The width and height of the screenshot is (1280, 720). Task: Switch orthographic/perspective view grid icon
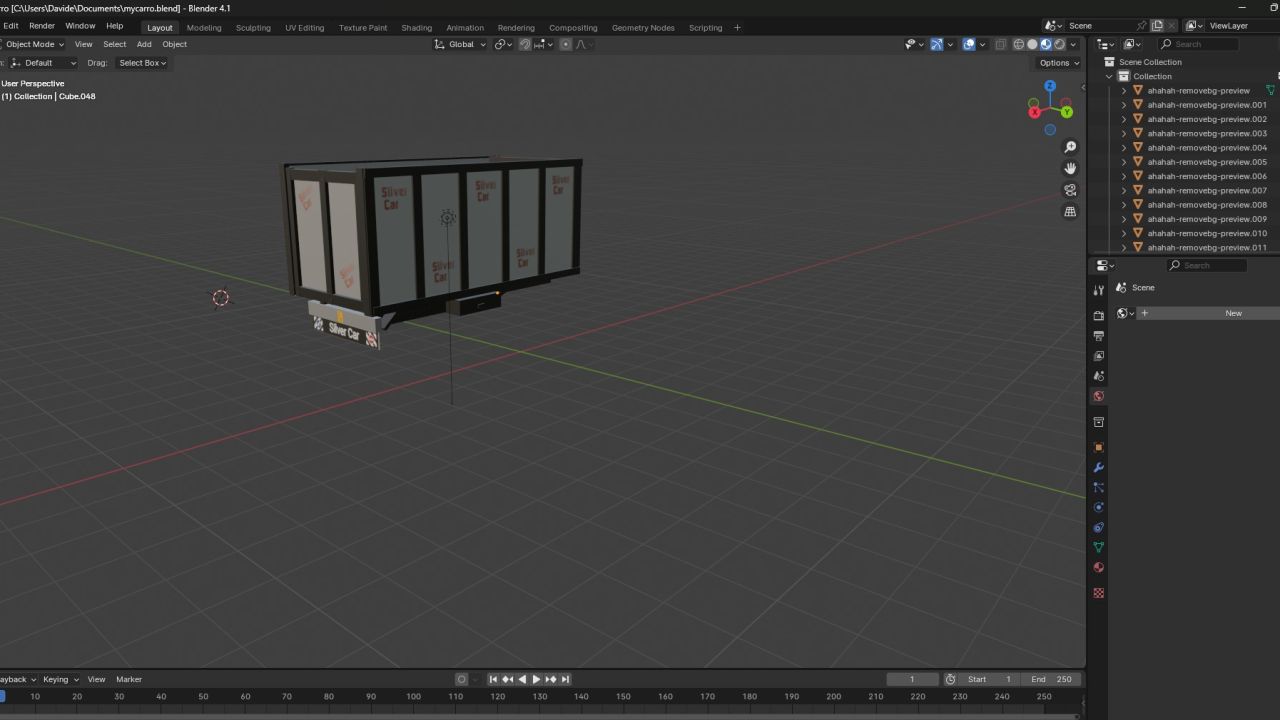[x=1070, y=212]
